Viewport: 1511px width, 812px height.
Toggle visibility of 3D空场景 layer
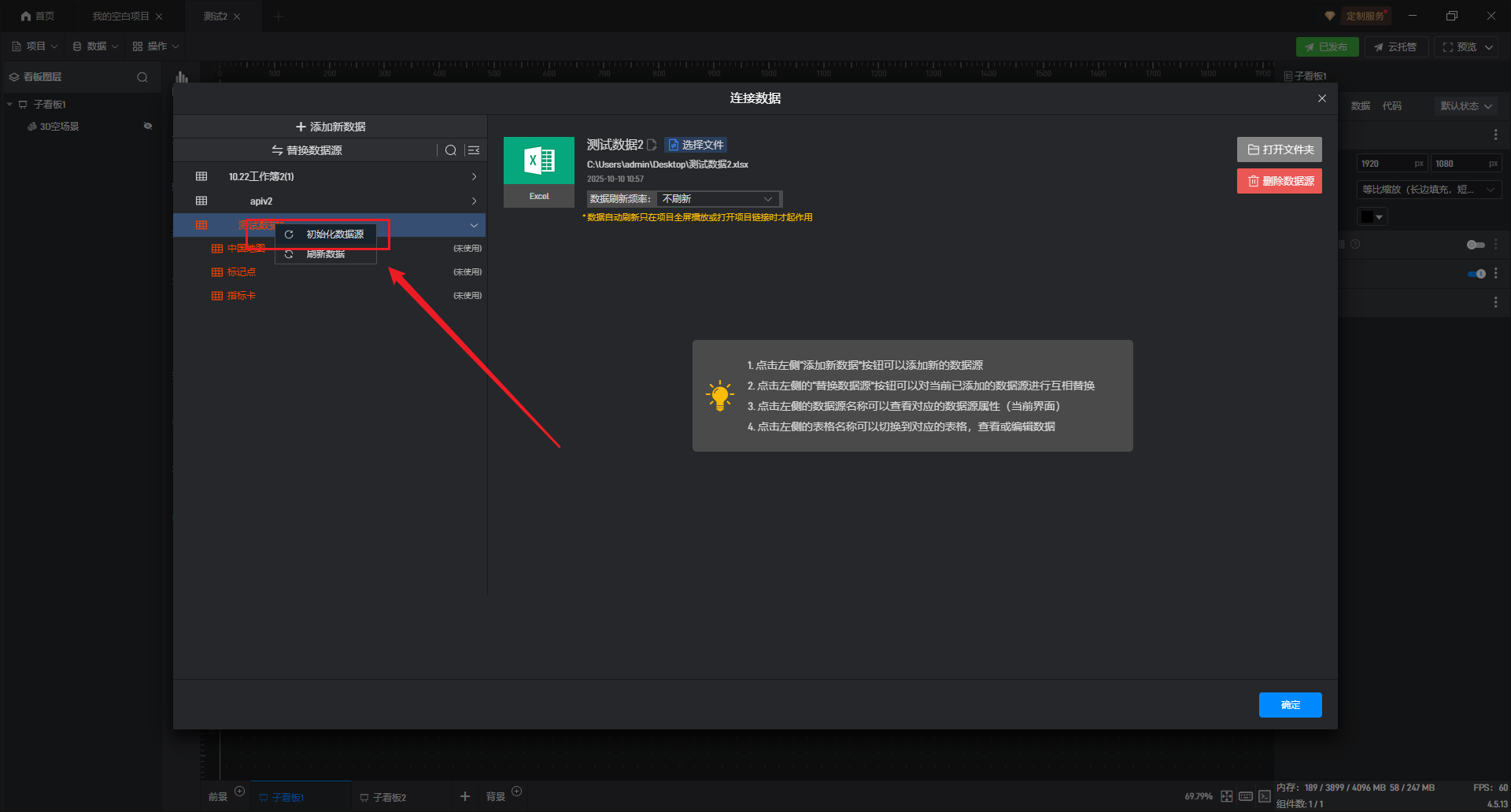click(x=147, y=127)
